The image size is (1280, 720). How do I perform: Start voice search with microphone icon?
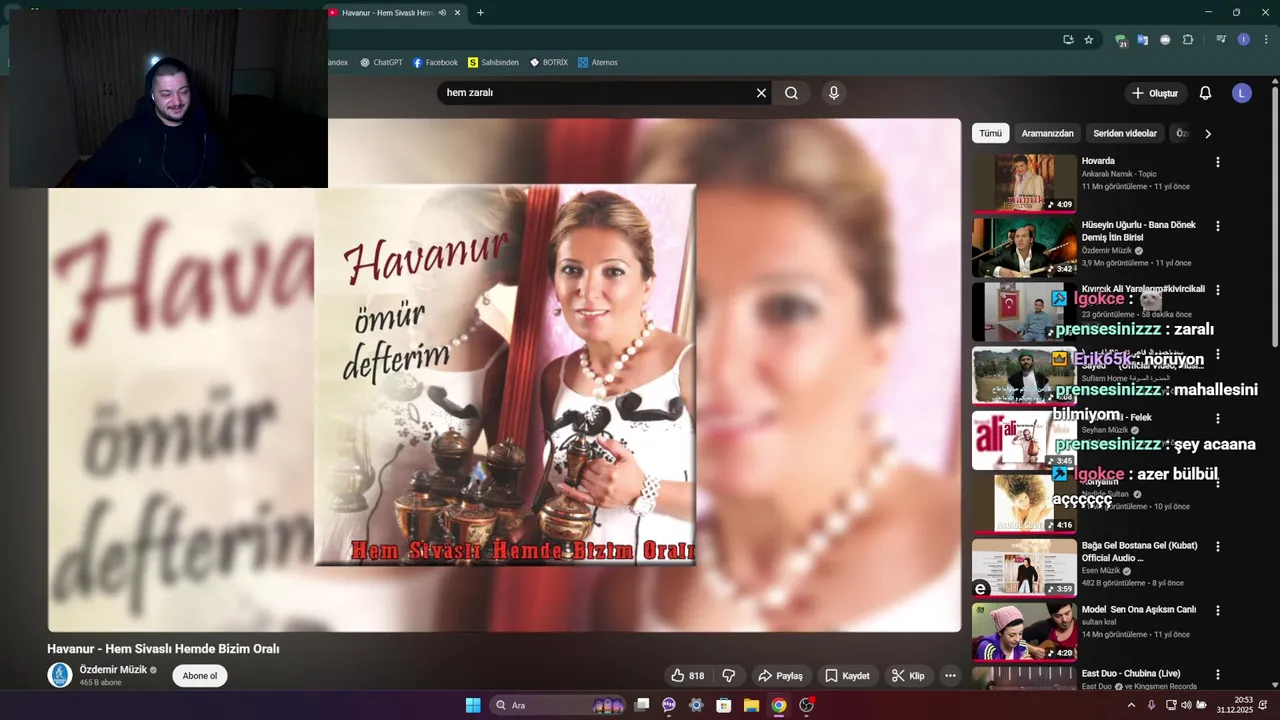[x=834, y=93]
